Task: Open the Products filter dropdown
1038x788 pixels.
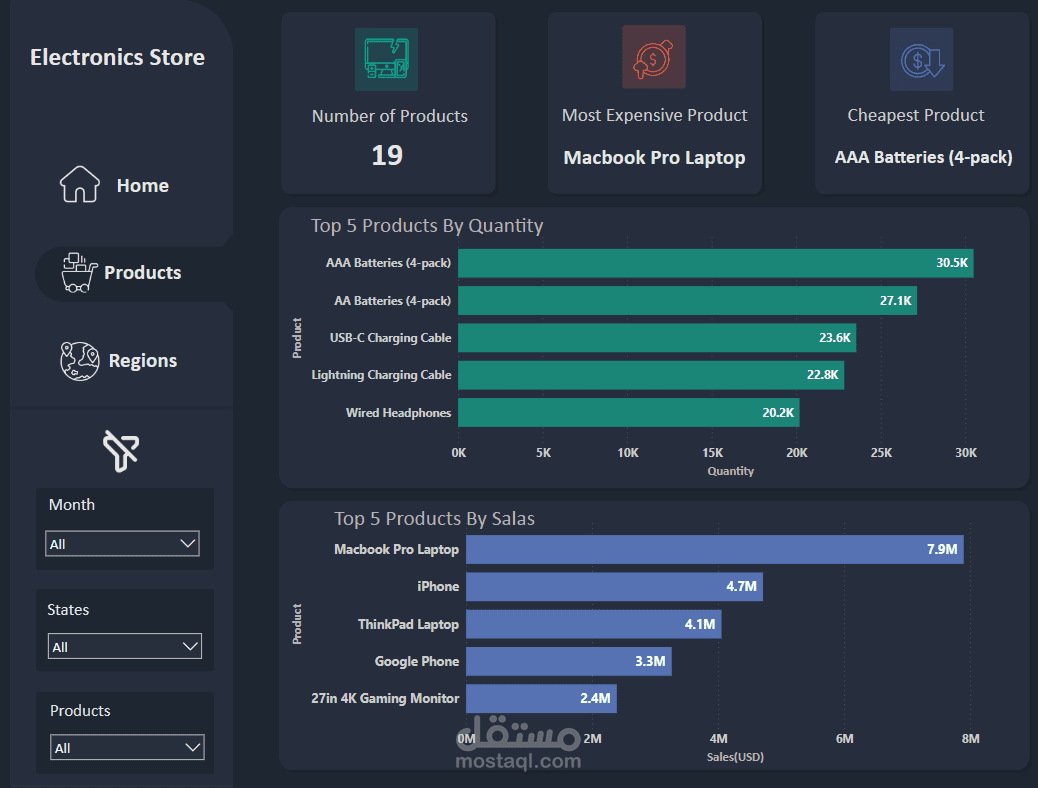Action: point(127,747)
